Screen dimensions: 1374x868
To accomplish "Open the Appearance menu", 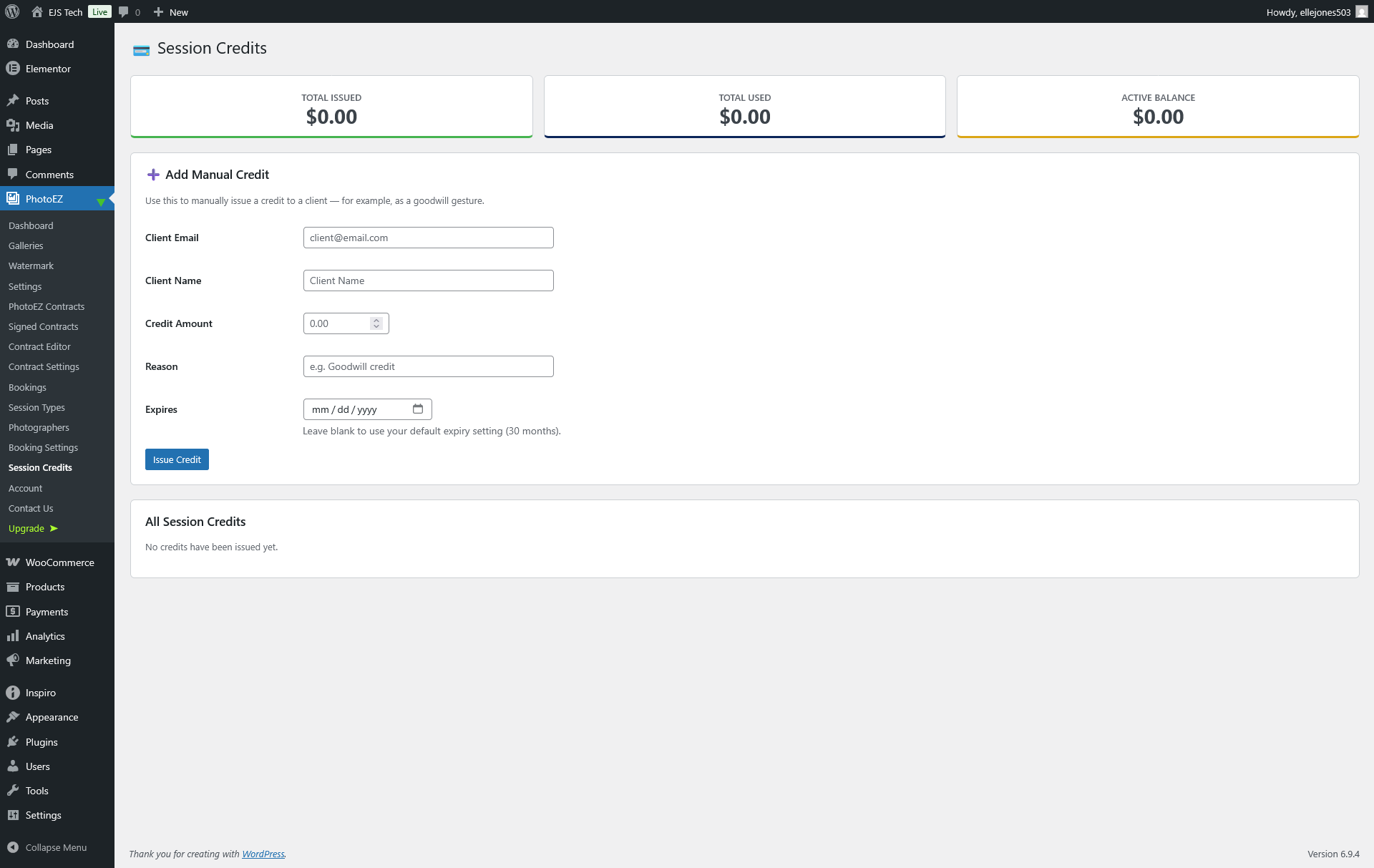I will [x=52, y=717].
